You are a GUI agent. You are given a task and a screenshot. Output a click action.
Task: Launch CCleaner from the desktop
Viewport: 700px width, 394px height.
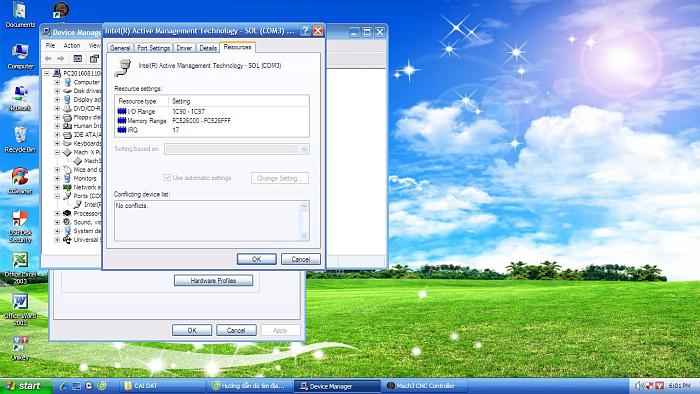(x=20, y=181)
